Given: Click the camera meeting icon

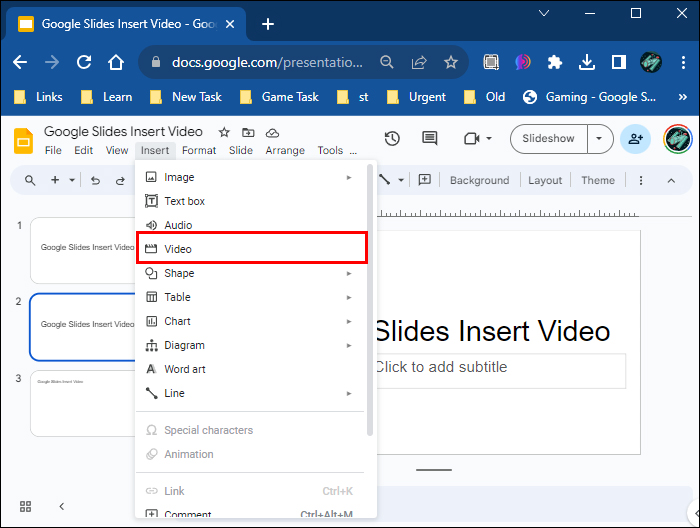Looking at the screenshot, I should click(474, 139).
